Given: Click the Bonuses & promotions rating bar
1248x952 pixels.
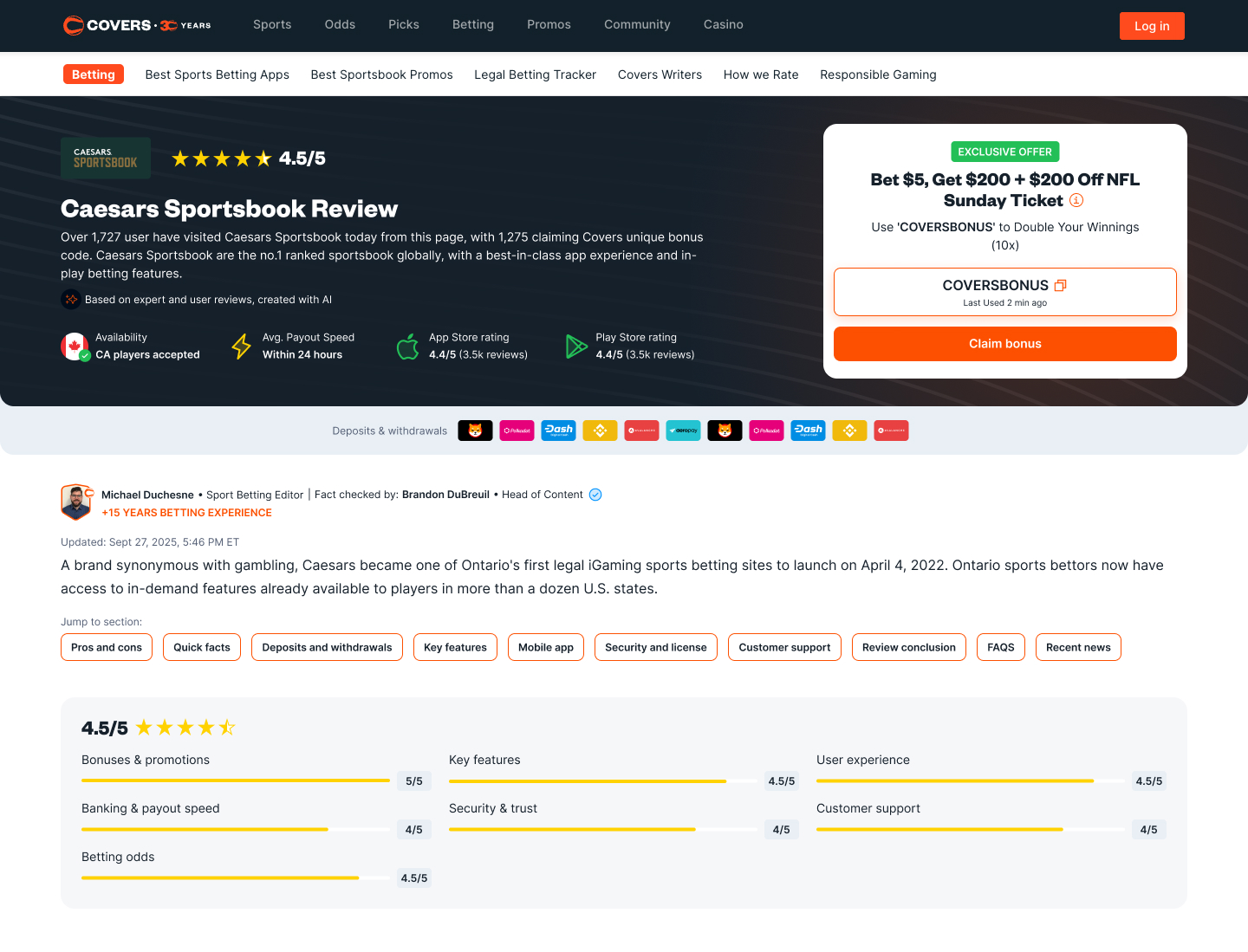Looking at the screenshot, I should 236,780.
